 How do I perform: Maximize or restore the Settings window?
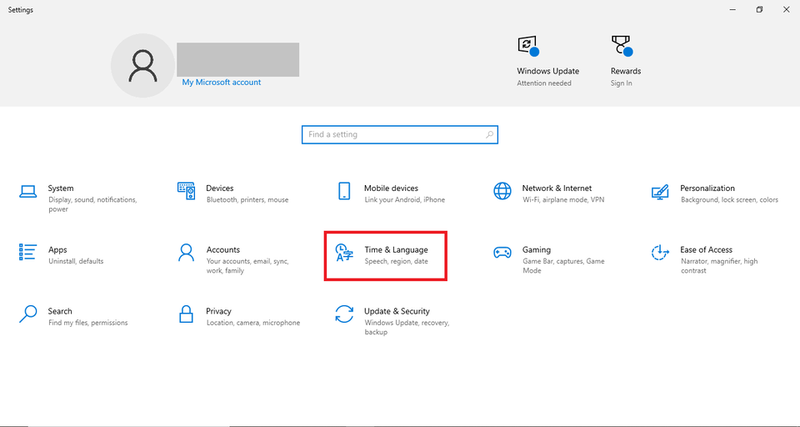coord(759,9)
